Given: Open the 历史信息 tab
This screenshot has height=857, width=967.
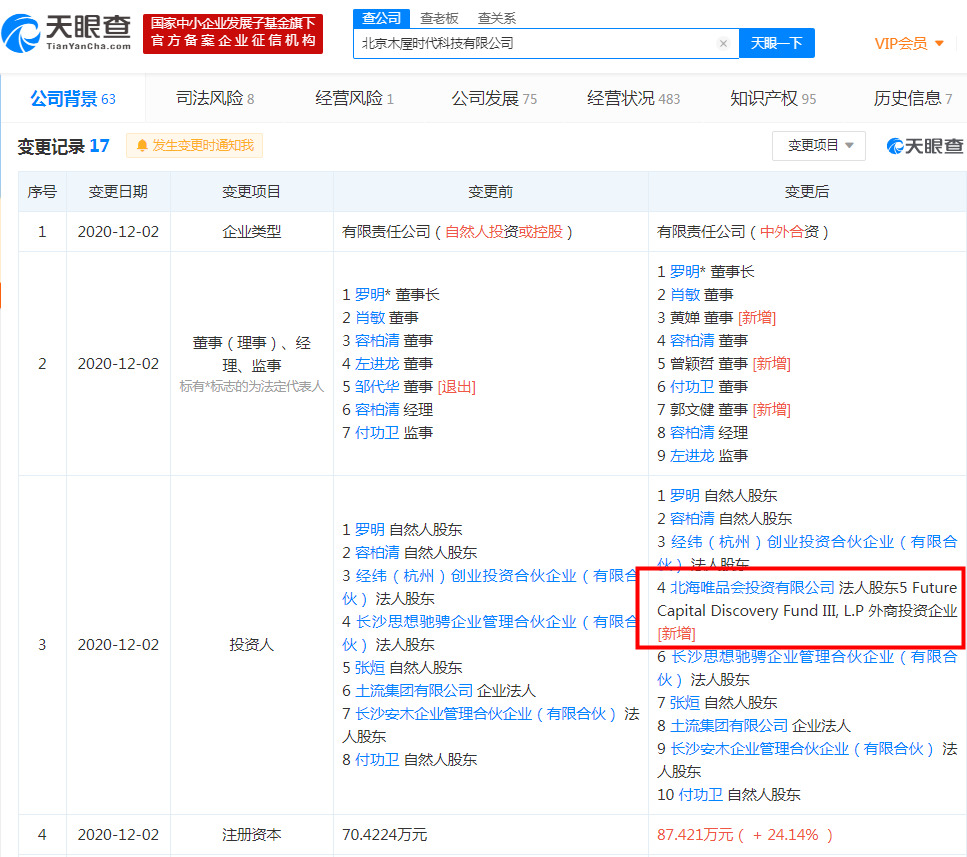Looking at the screenshot, I should tap(913, 99).
